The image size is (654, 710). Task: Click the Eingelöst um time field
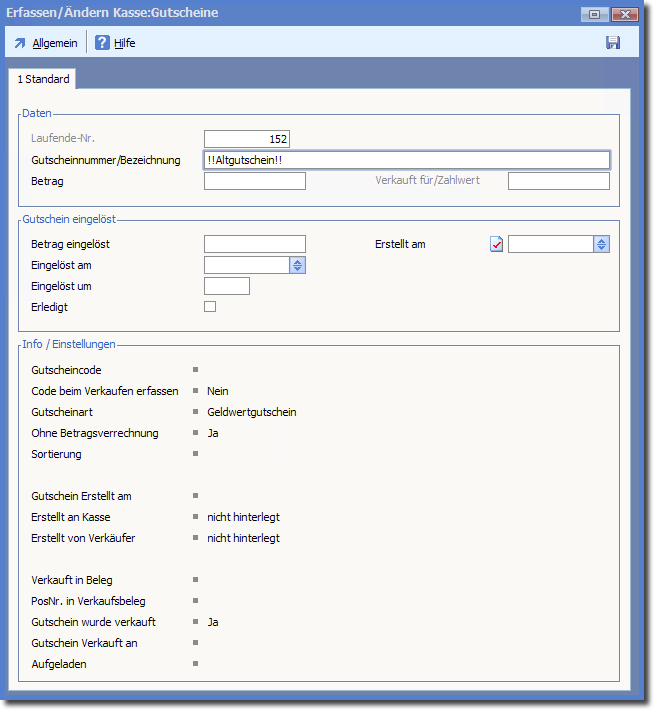(226, 286)
